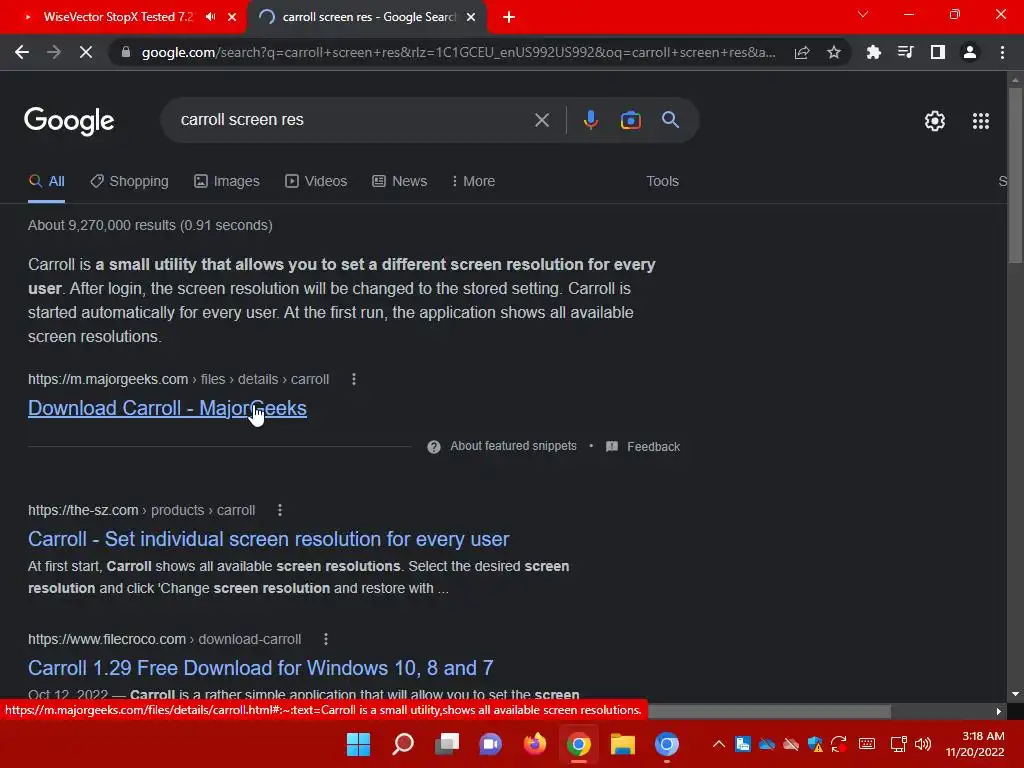Click the vertical scrollbar thumb
Viewport: 1024px width, 768px height.
point(1015,175)
